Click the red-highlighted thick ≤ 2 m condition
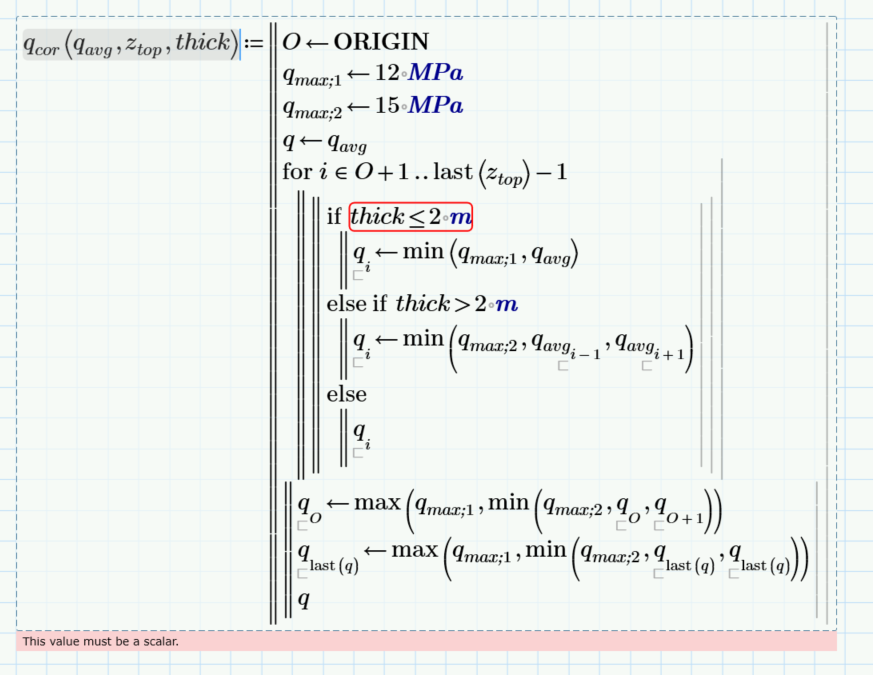 coord(410,216)
